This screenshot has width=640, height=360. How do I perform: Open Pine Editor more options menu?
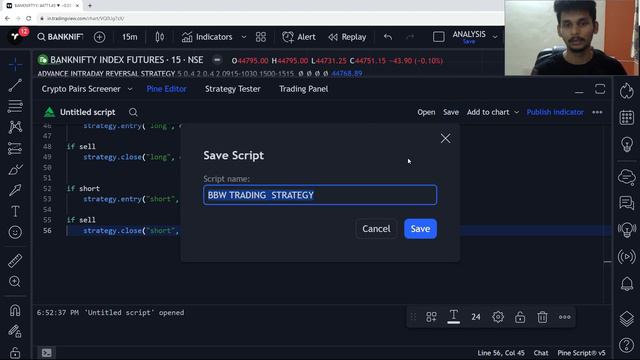597,112
